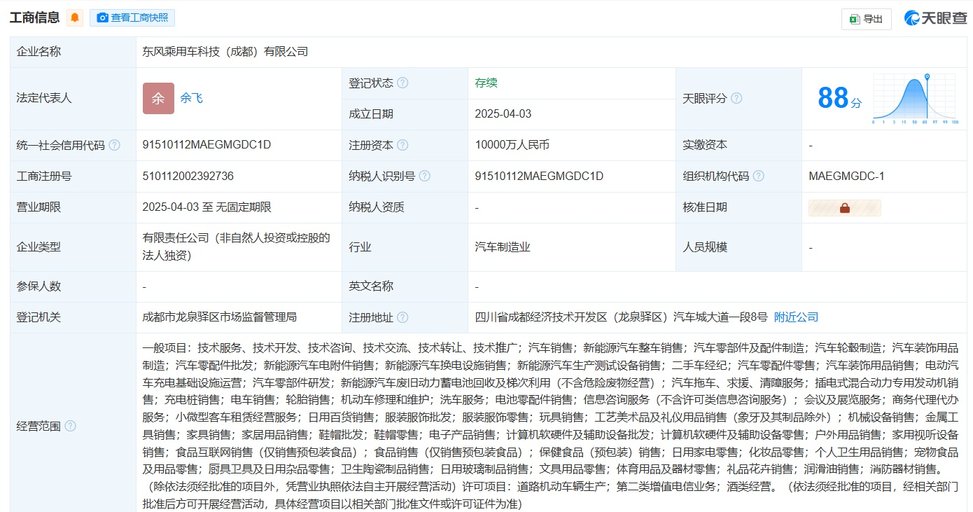Click the 企业名称 label cell
The height and width of the screenshot is (512, 973).
73,52
